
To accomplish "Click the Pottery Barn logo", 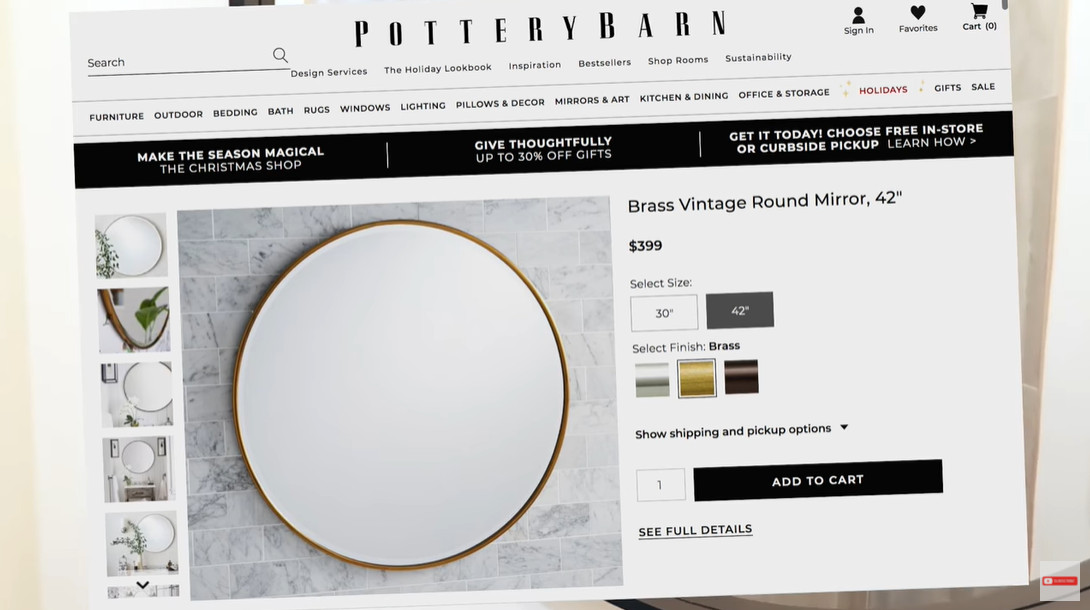I will (x=540, y=29).
